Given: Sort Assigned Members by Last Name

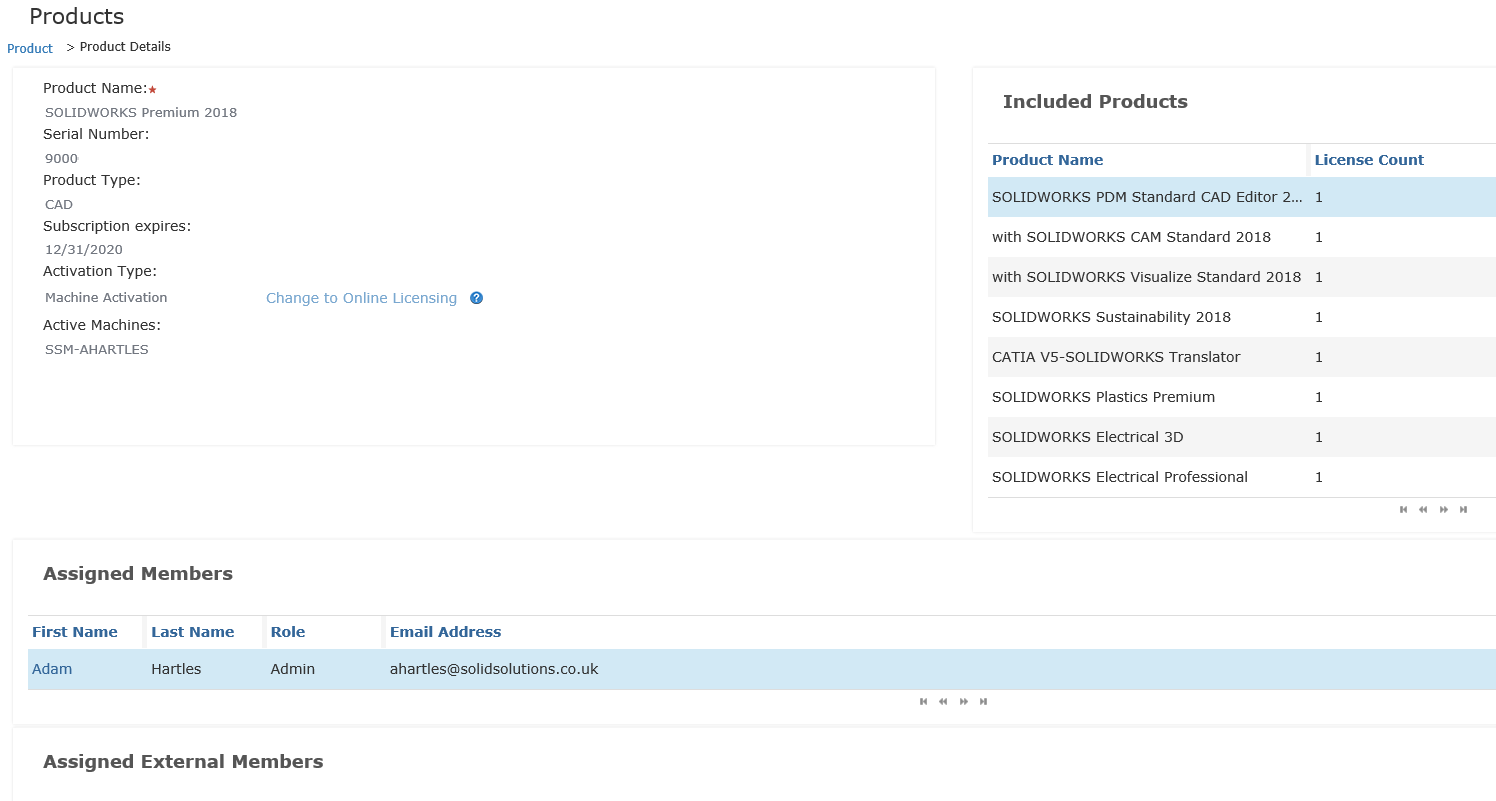Looking at the screenshot, I should 193,632.
